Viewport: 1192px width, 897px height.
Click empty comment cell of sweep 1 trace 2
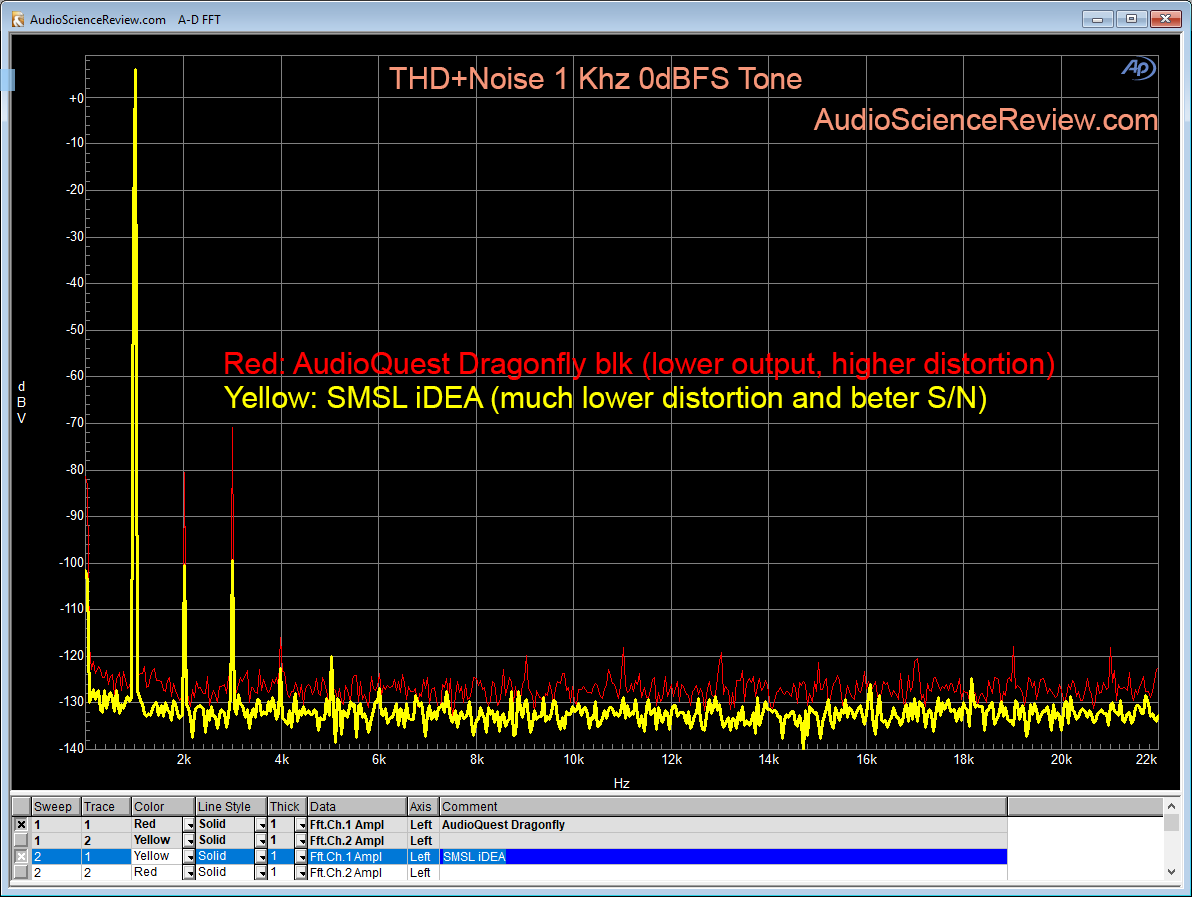723,841
